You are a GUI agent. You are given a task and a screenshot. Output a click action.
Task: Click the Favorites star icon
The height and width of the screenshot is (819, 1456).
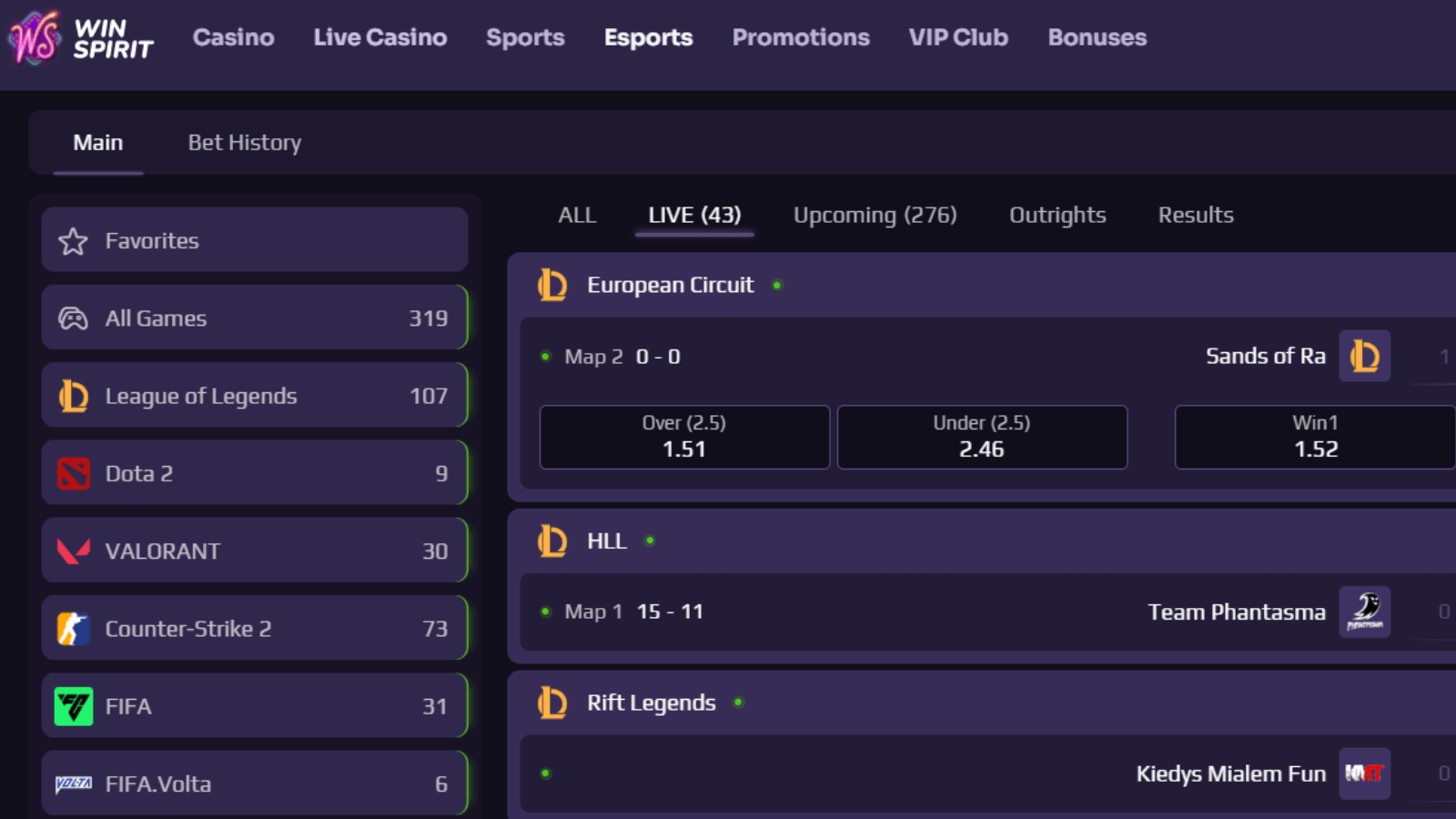72,240
